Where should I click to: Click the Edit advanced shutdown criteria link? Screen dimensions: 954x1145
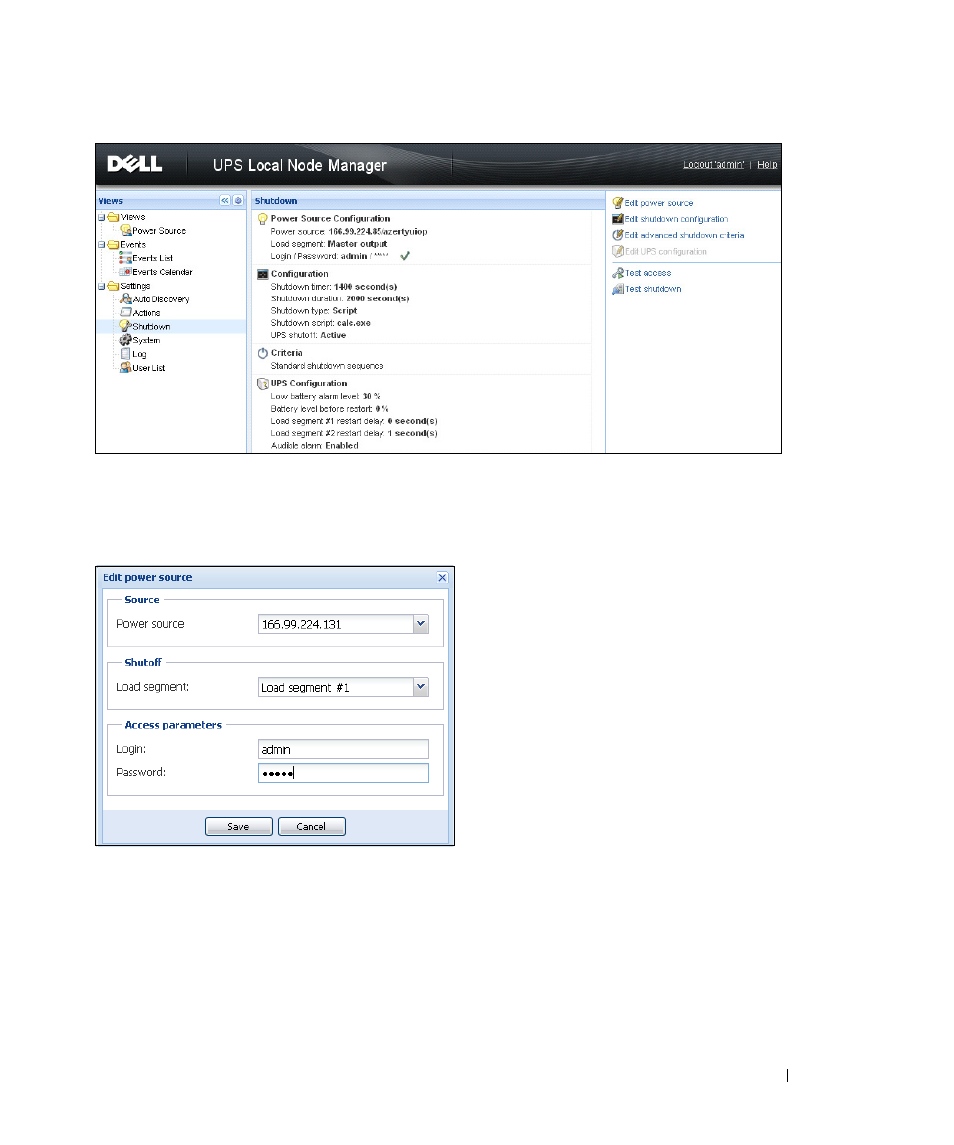point(684,236)
